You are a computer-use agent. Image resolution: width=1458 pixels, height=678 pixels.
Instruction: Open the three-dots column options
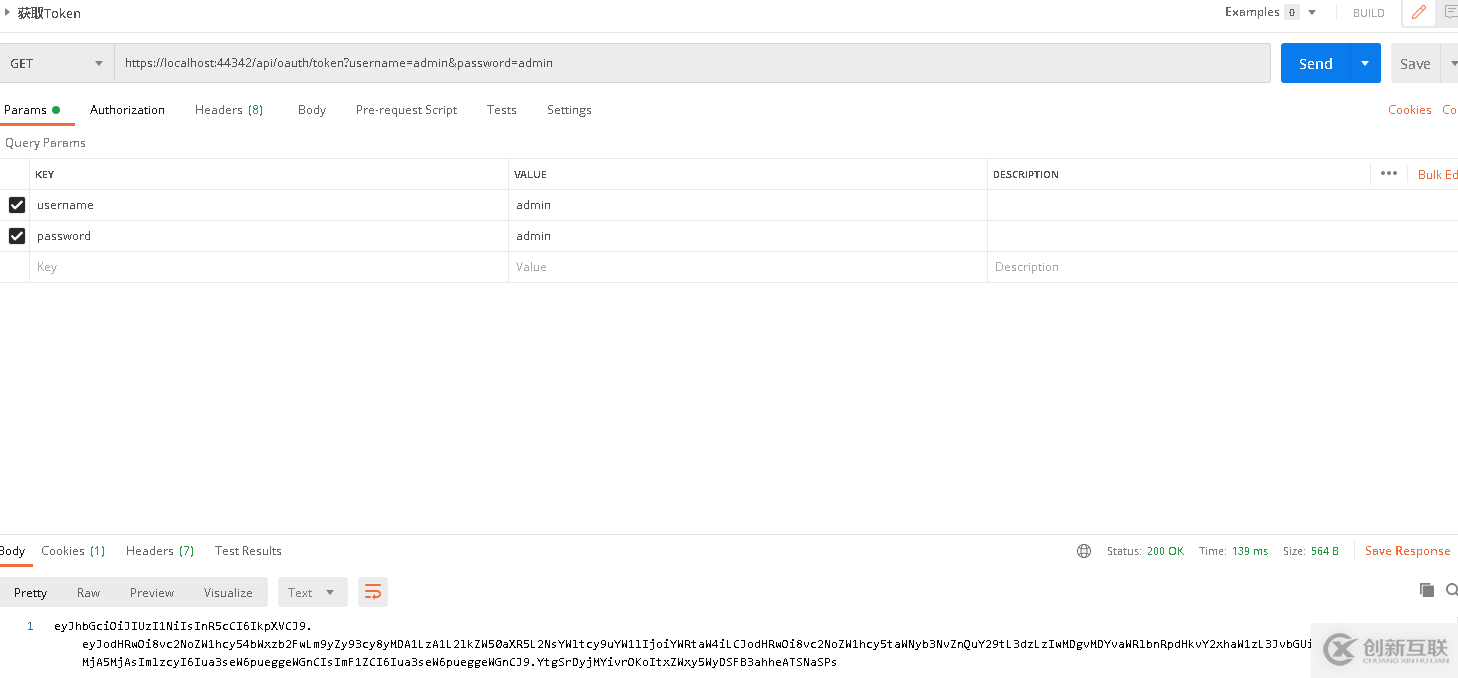click(1388, 173)
